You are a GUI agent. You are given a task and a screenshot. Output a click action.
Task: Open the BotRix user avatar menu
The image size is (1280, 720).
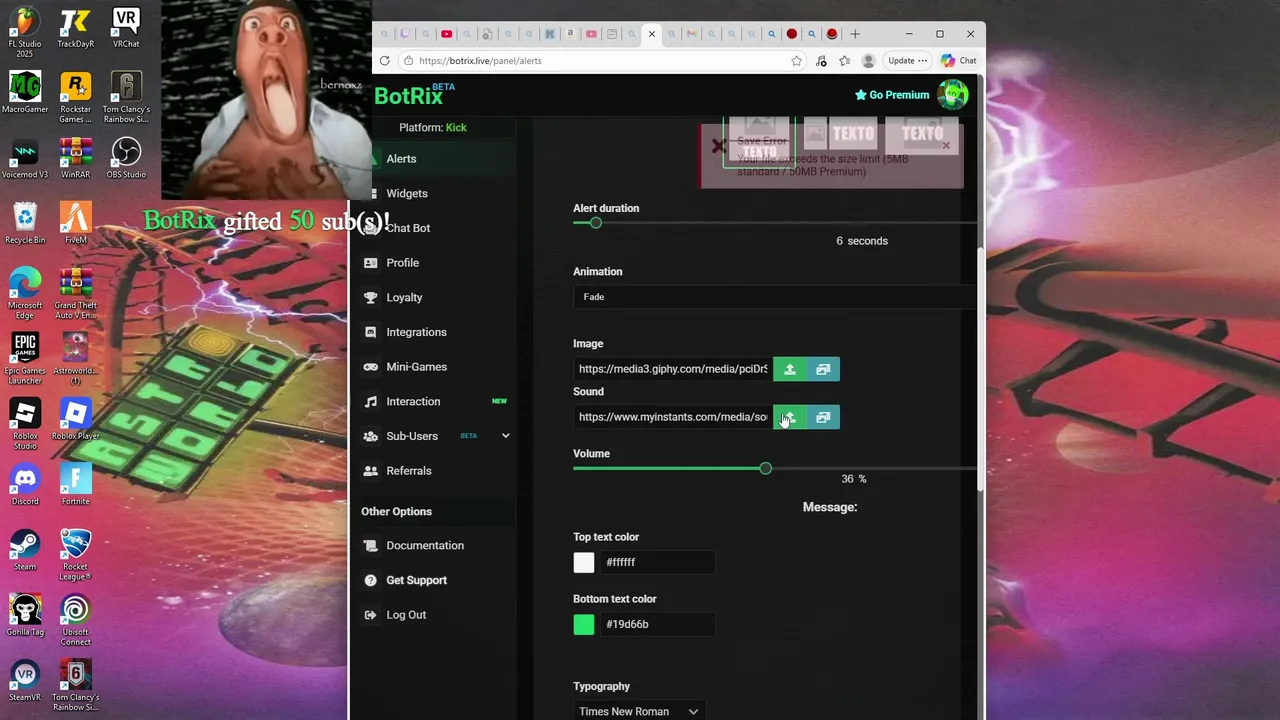click(x=953, y=95)
